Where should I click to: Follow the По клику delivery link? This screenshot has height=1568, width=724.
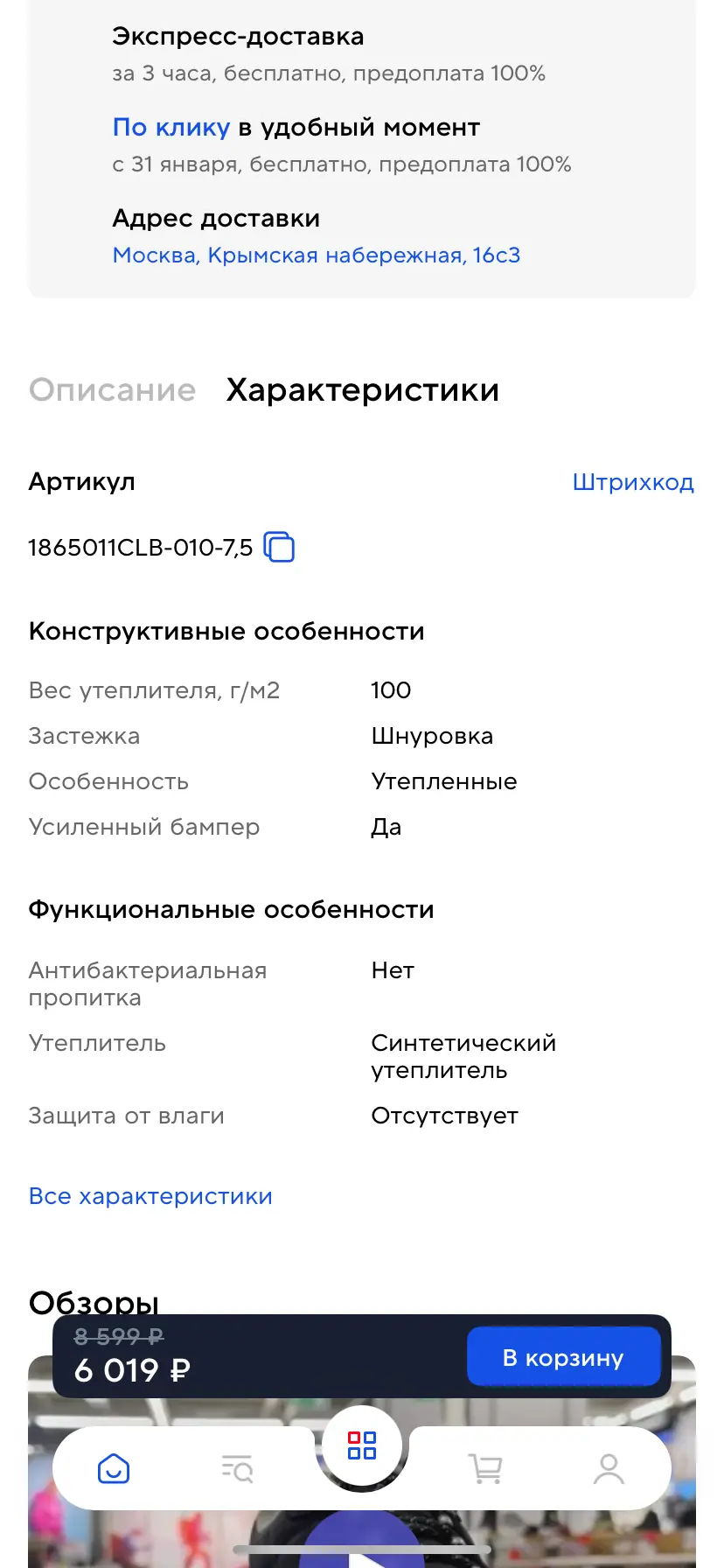[171, 128]
